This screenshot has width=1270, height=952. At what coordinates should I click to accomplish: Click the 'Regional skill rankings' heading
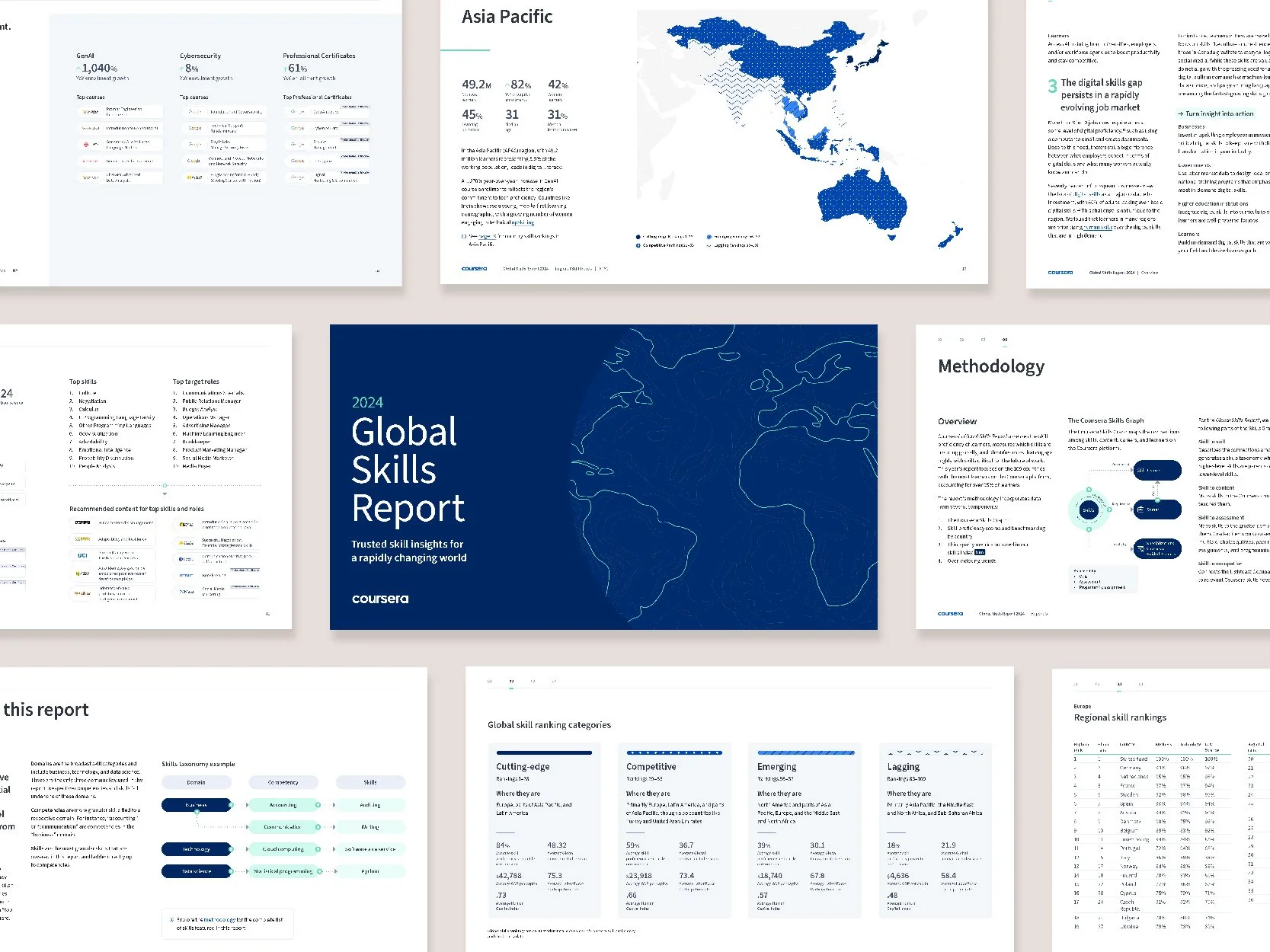[1120, 717]
